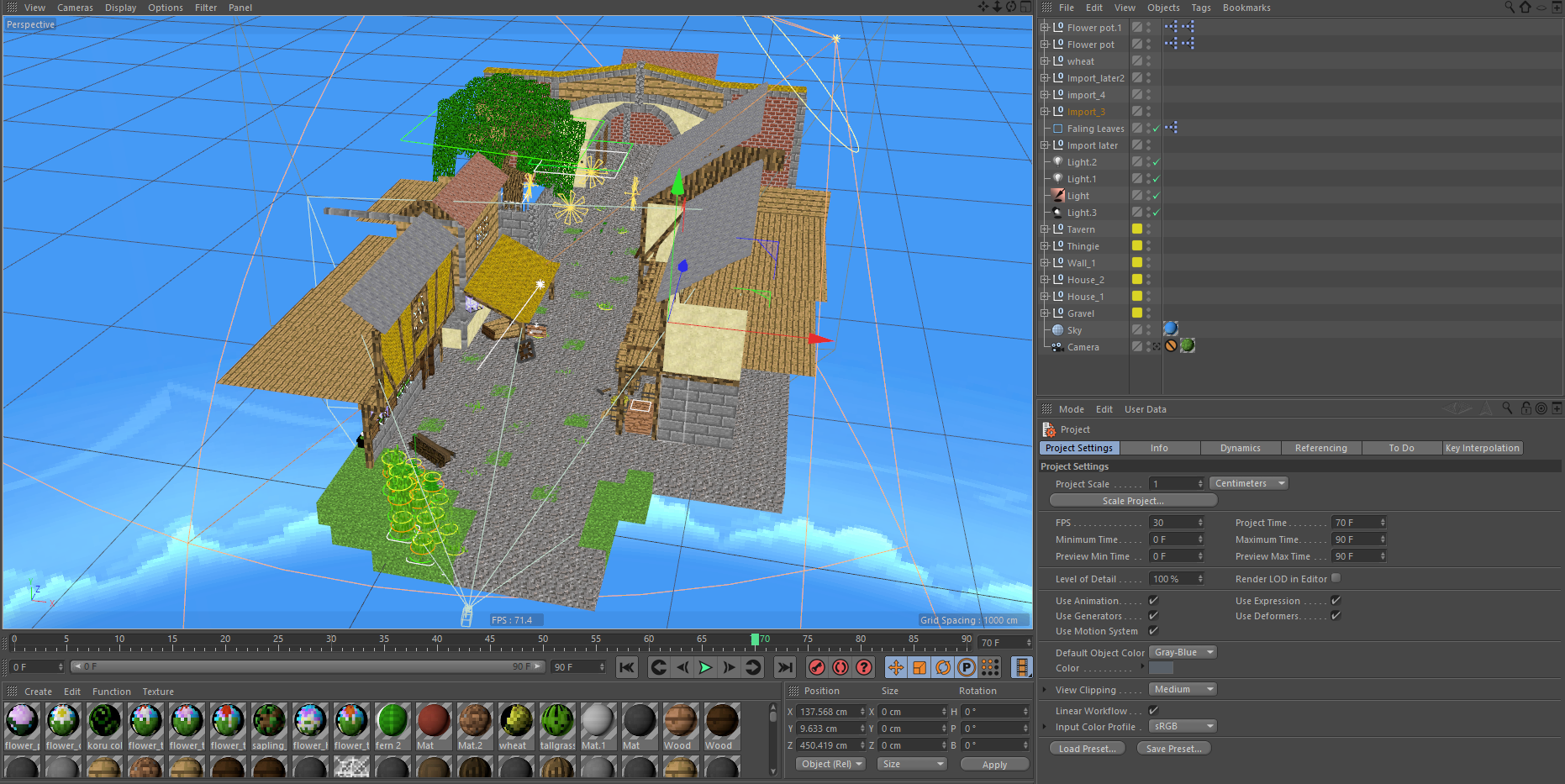Toggle Use Motion System checkbox
This screenshot has width=1565, height=784.
click(1153, 630)
